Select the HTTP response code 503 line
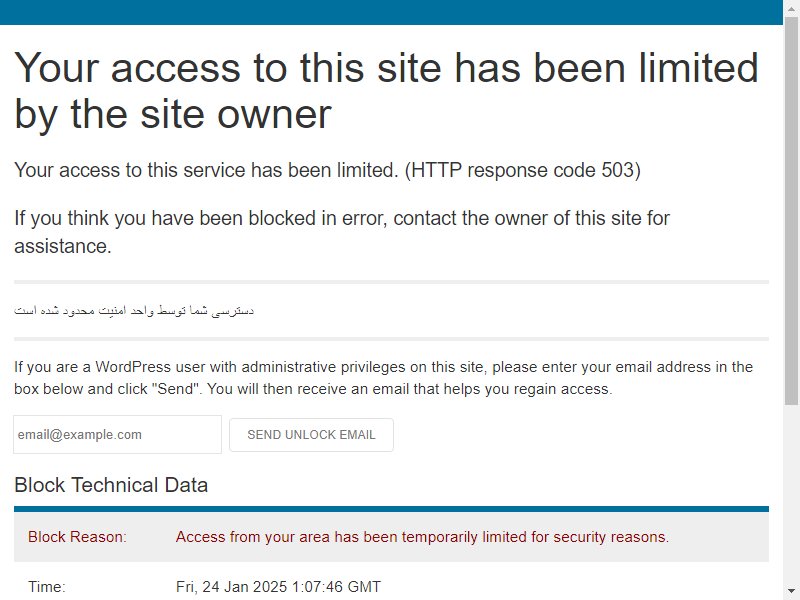 [327, 170]
